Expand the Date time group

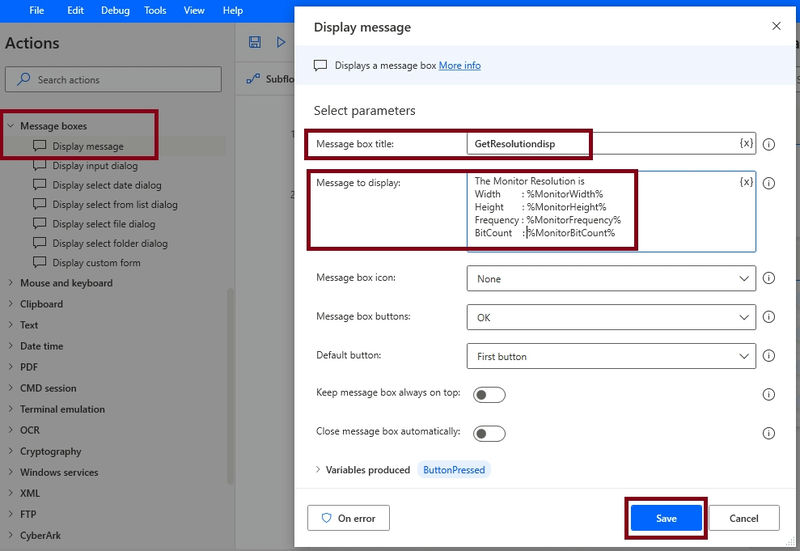(x=11, y=345)
